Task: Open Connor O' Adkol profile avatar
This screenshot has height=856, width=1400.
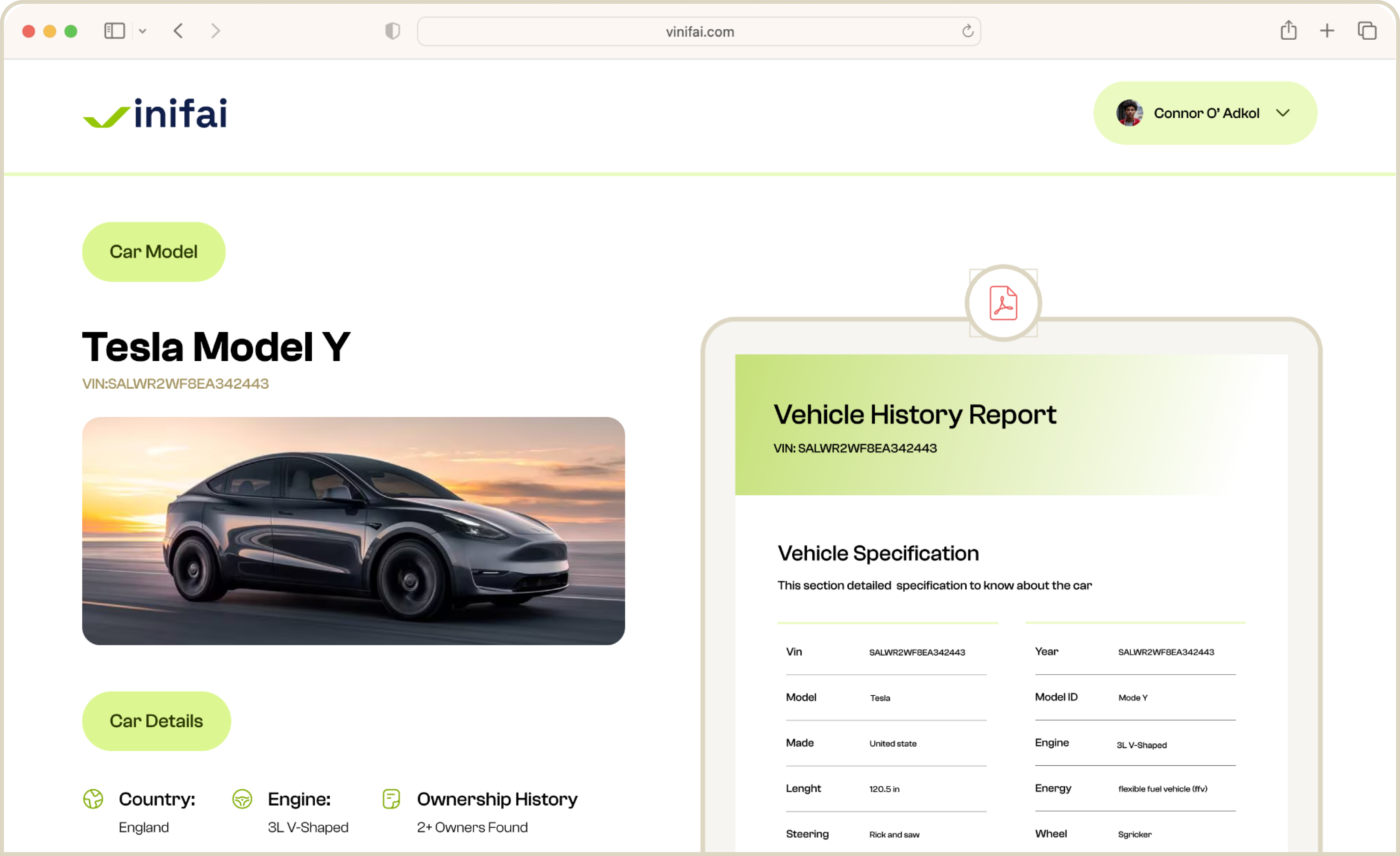Action: point(1130,113)
